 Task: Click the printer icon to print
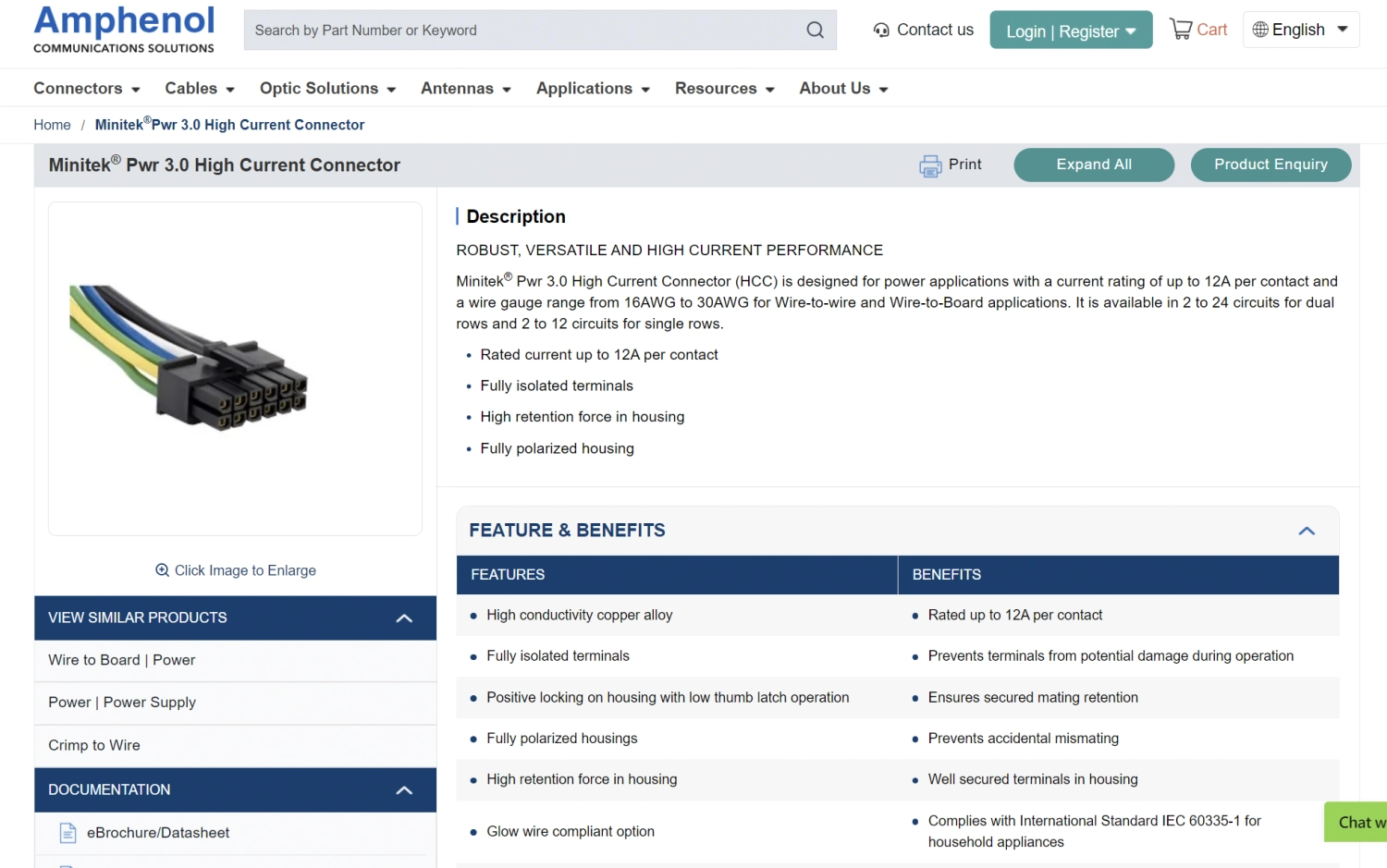click(x=930, y=165)
